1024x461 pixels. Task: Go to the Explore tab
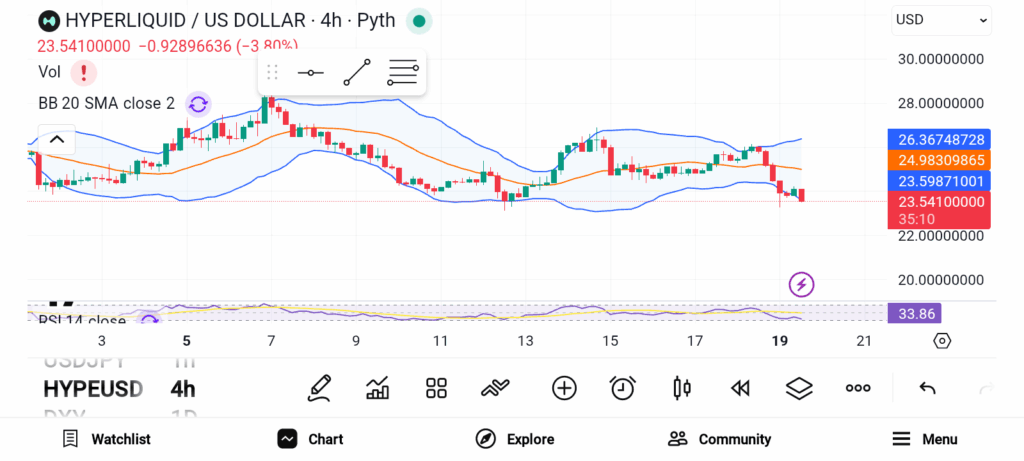515,439
